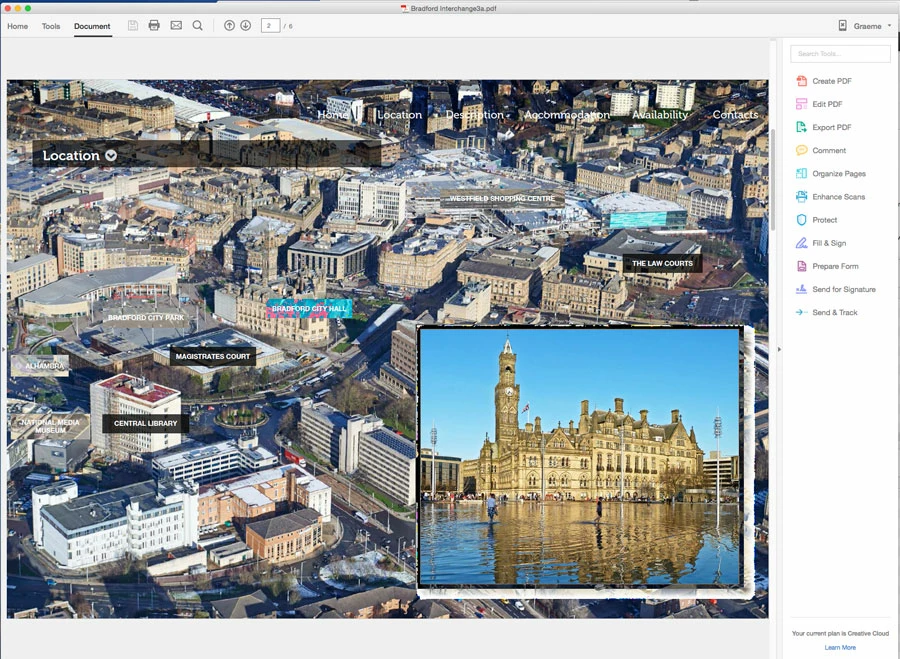This screenshot has width=900, height=659.
Task: Open the Find search magnifier icon
Action: tap(197, 25)
